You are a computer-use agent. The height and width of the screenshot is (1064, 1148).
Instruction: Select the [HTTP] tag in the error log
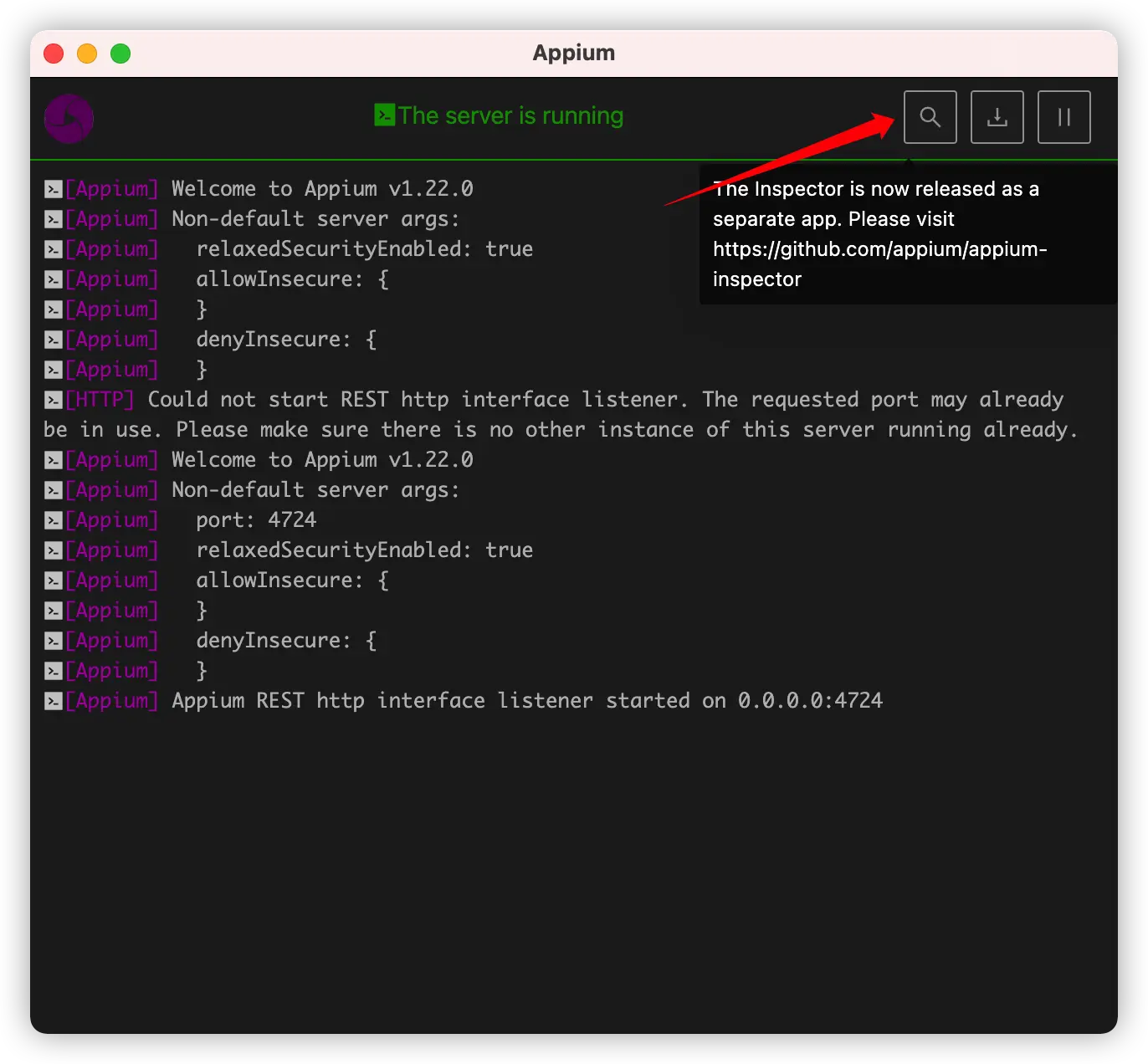[x=100, y=400]
